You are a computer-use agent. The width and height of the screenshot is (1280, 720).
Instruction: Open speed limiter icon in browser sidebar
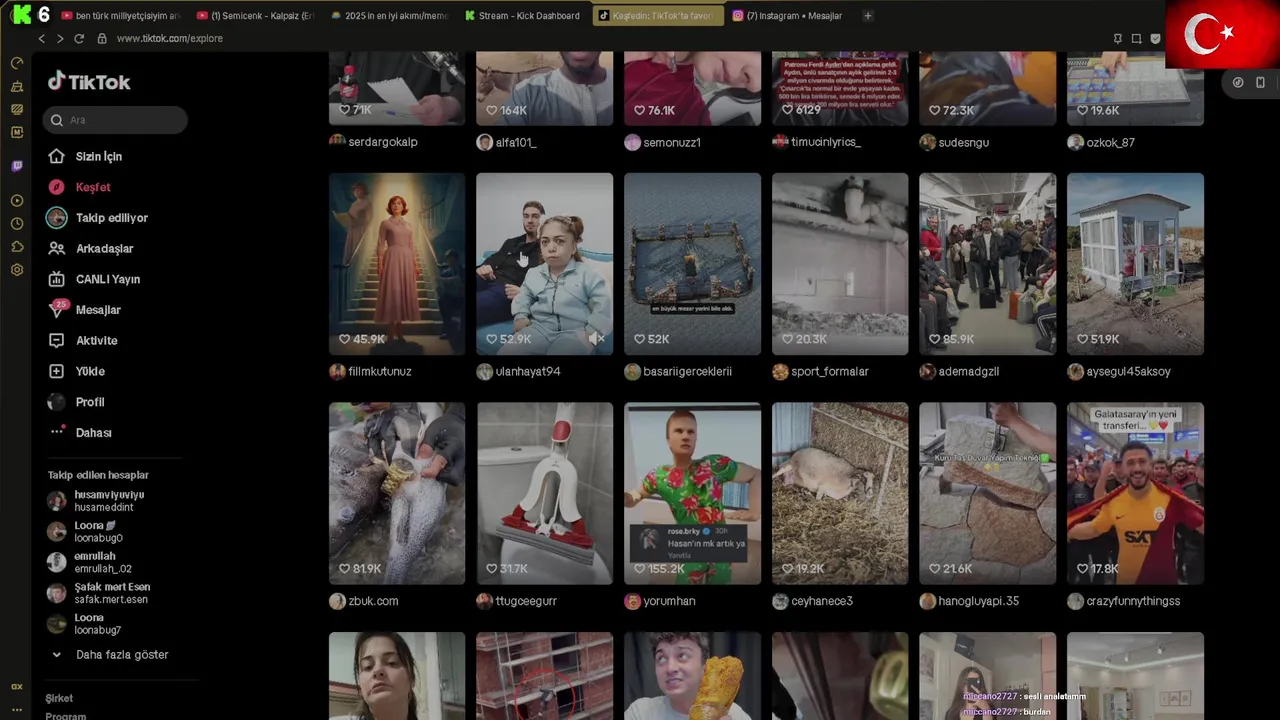[x=17, y=63]
